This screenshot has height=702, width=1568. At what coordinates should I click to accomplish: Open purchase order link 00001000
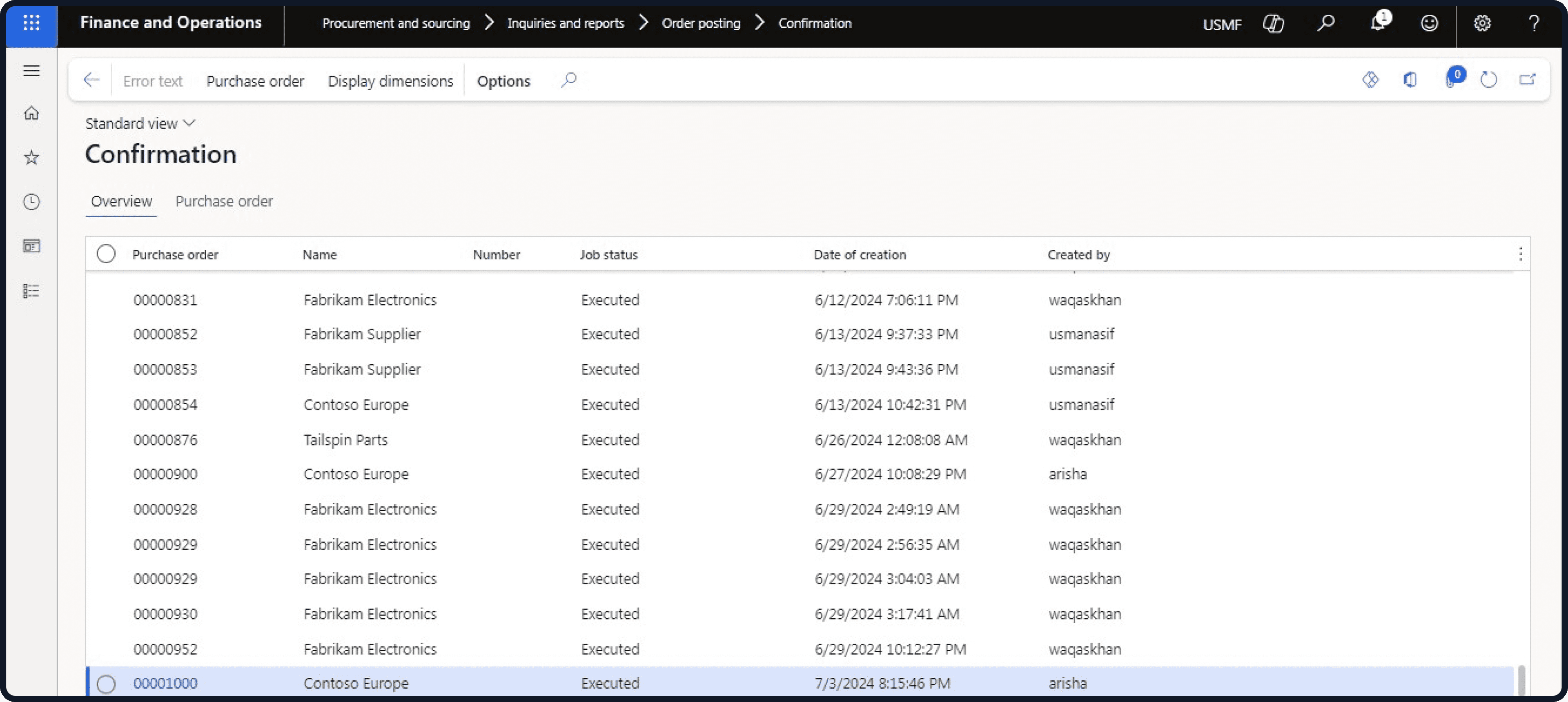165,683
